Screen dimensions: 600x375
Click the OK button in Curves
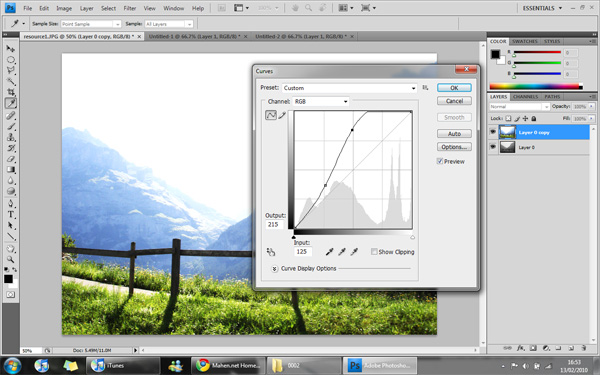pos(454,88)
